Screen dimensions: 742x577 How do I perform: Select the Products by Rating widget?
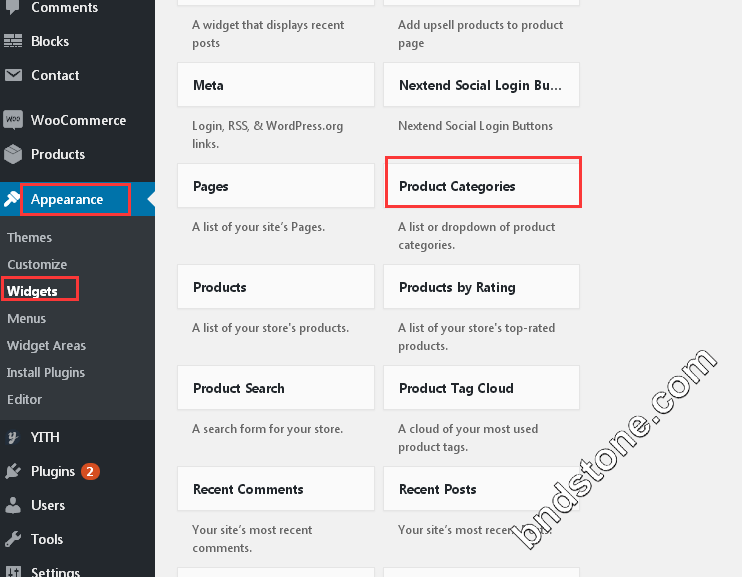[481, 287]
